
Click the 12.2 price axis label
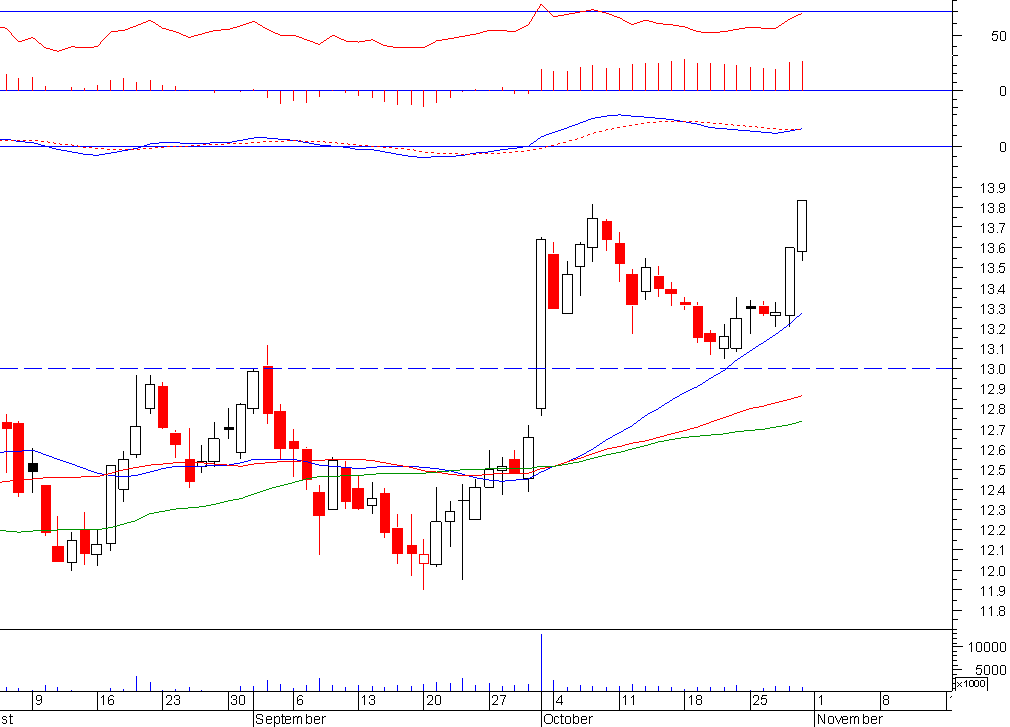(x=992, y=531)
